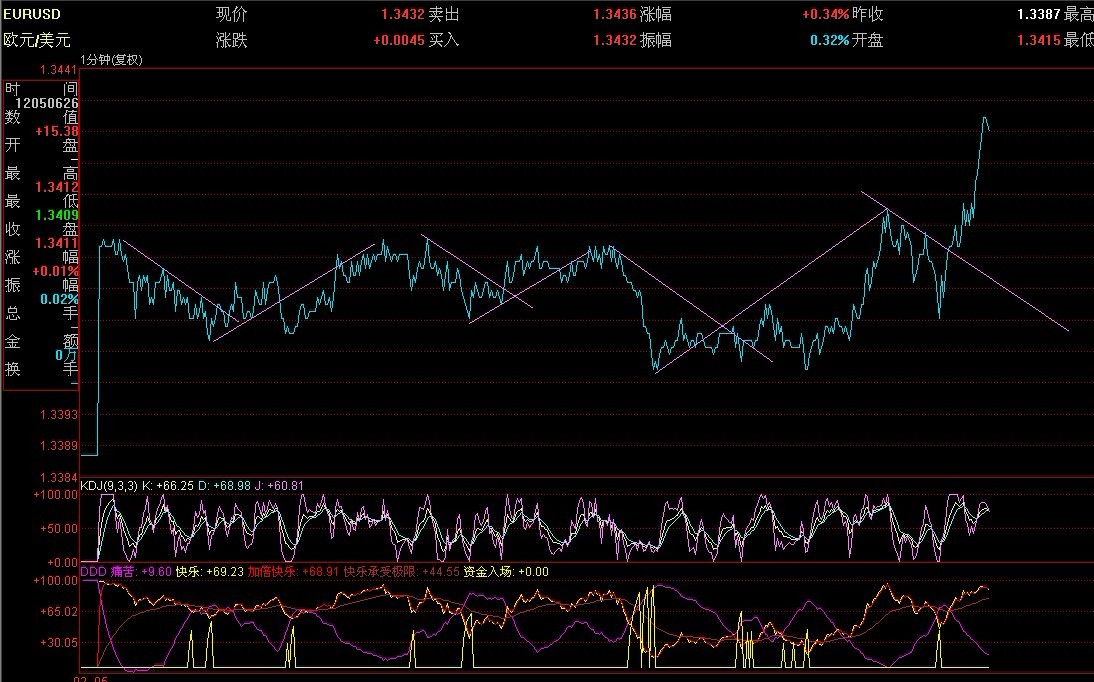Select the 12050626 timestamp in info panel
The image size is (1094, 682).
pyautogui.click(x=47, y=103)
